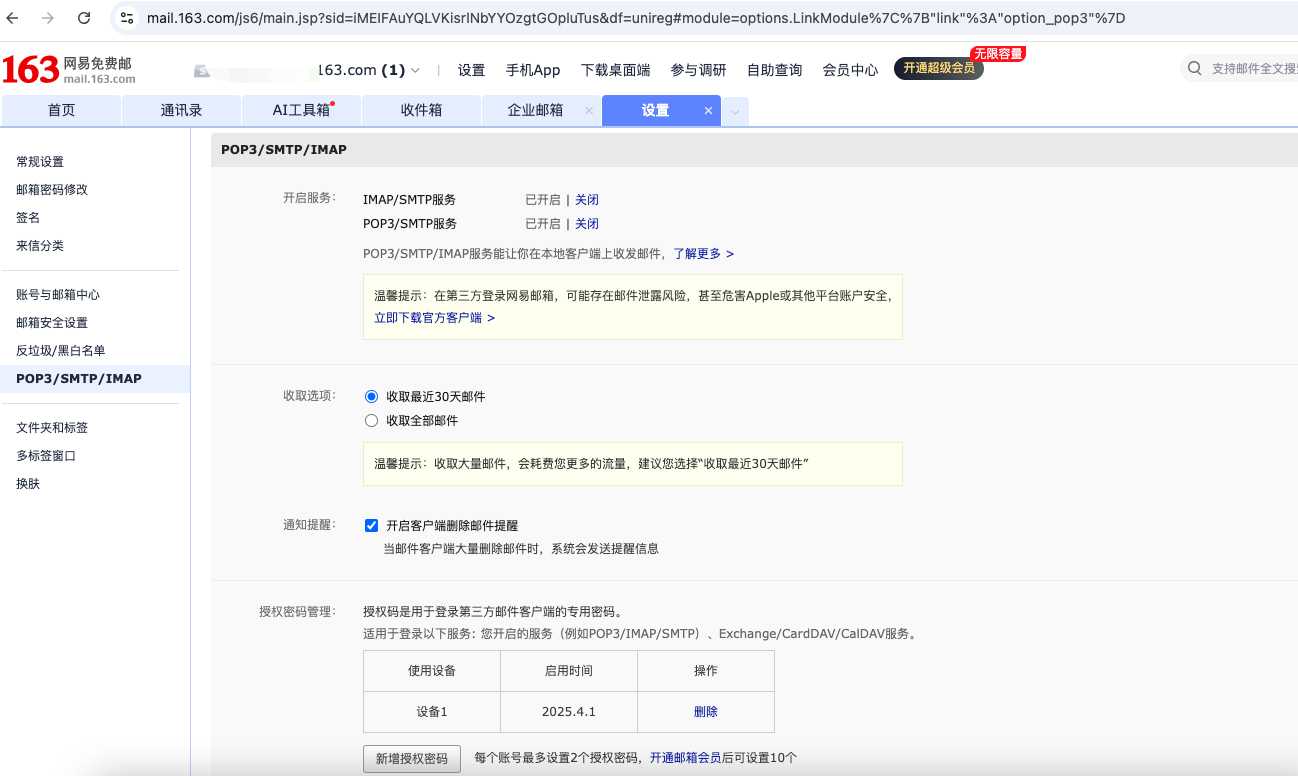Toggle 开启客户端删除邮件提醒 checkbox

(372, 525)
